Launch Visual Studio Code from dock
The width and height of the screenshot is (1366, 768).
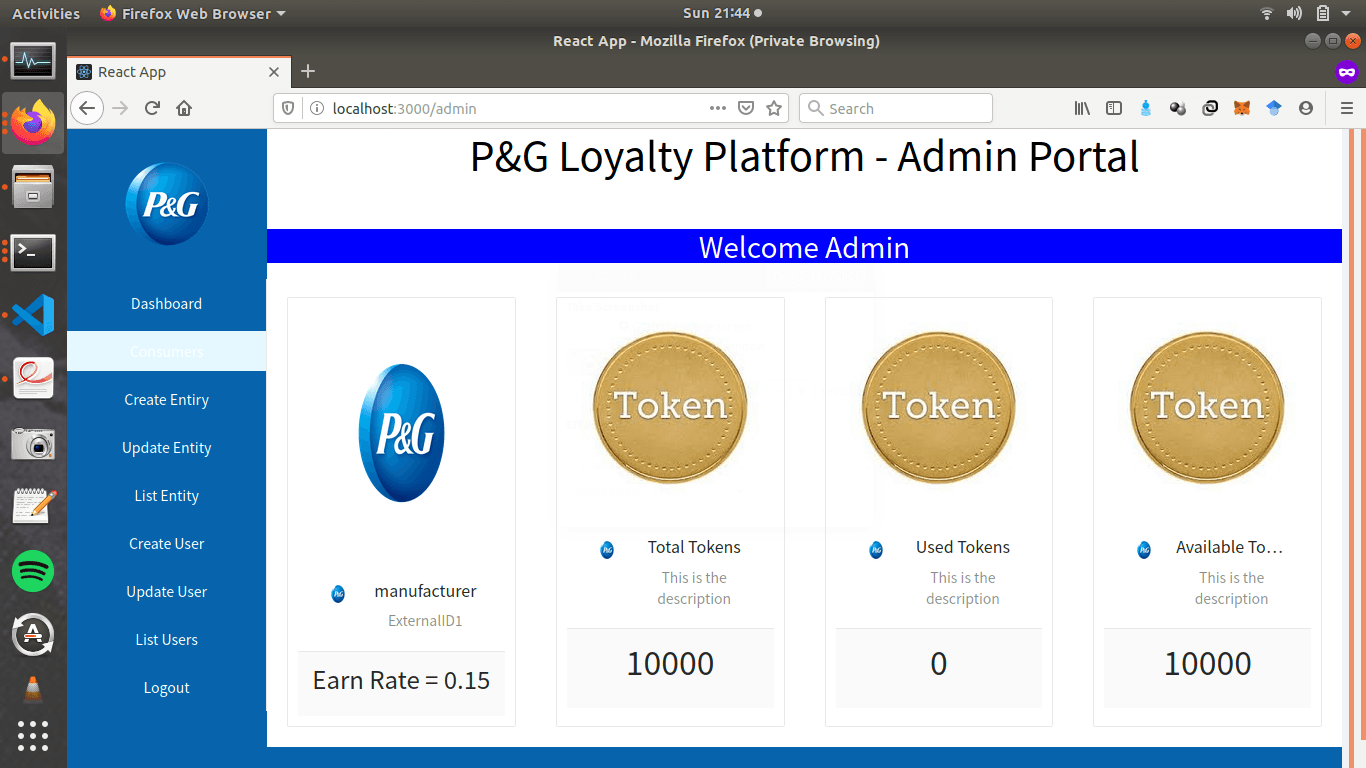[x=33, y=316]
